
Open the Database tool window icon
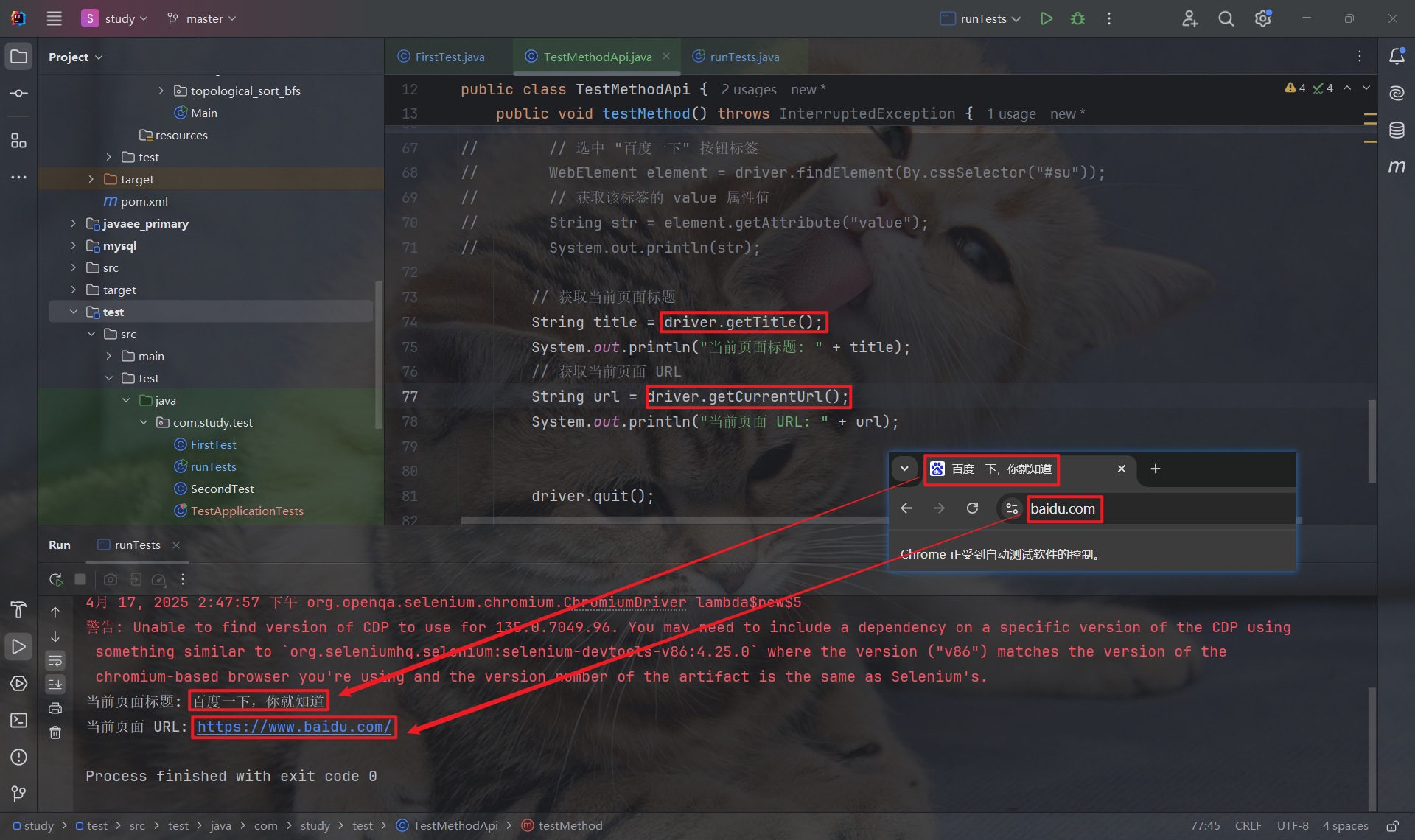click(x=1397, y=130)
